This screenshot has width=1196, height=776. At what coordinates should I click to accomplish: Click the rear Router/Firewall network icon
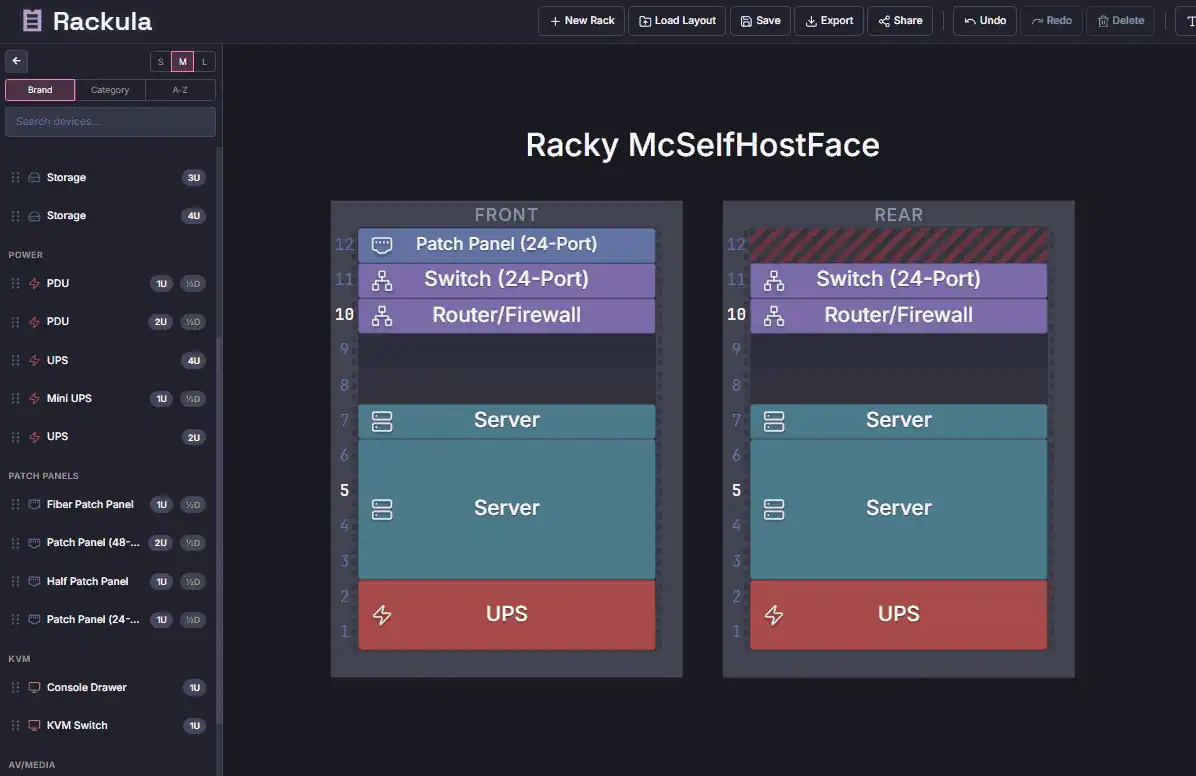pyautogui.click(x=774, y=316)
